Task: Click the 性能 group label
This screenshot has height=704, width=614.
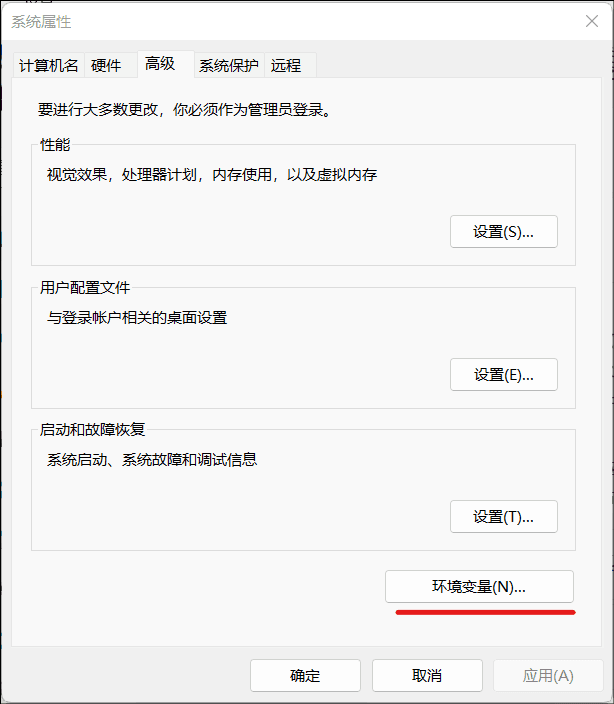Action: [x=55, y=145]
